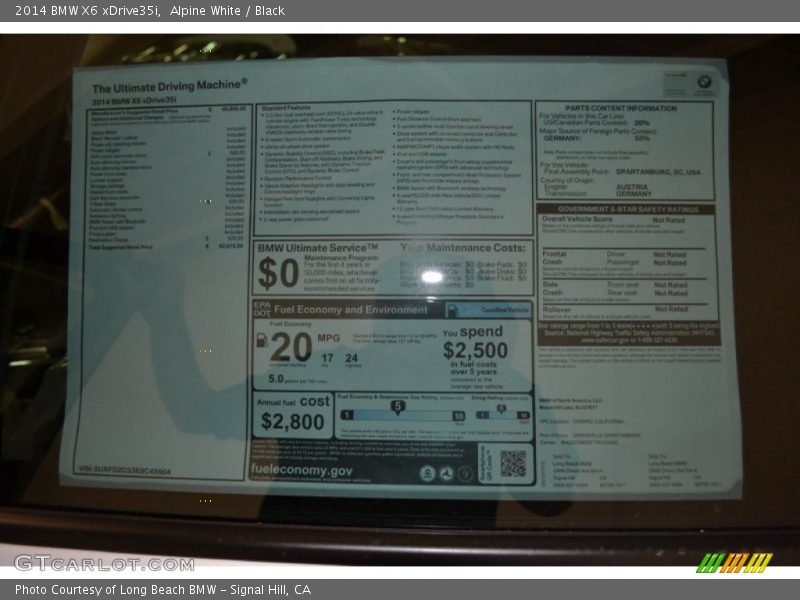800x600 pixels.
Task: Click the fueleconomy.gov web address
Action: [302, 470]
